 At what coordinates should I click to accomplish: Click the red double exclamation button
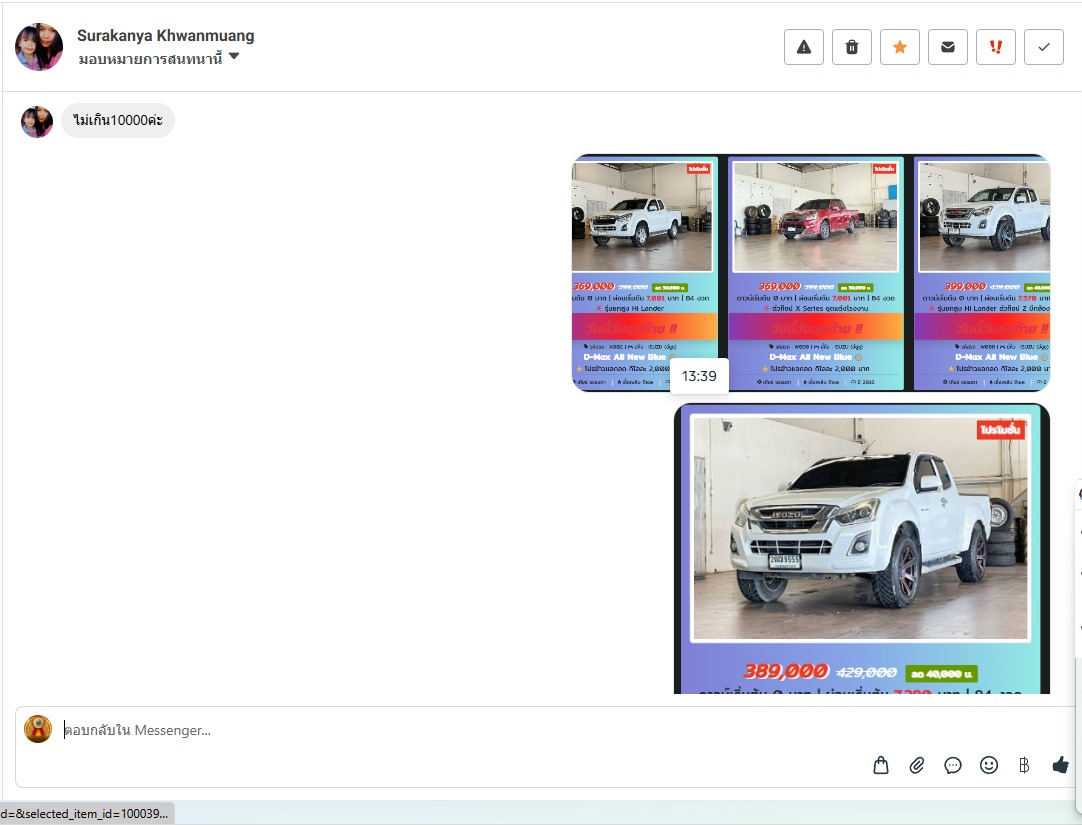[x=996, y=47]
